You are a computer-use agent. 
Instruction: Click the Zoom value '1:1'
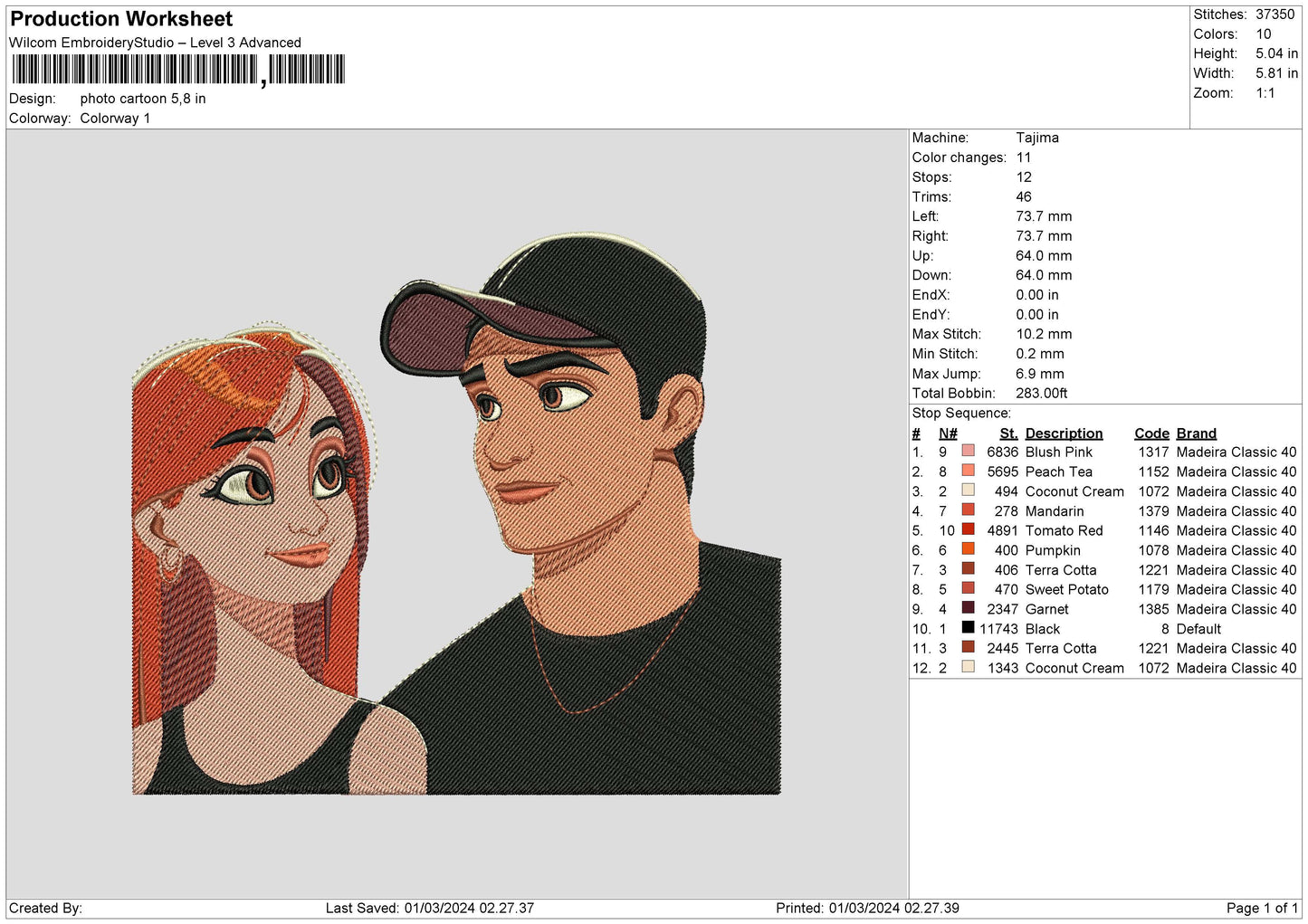1265,93
